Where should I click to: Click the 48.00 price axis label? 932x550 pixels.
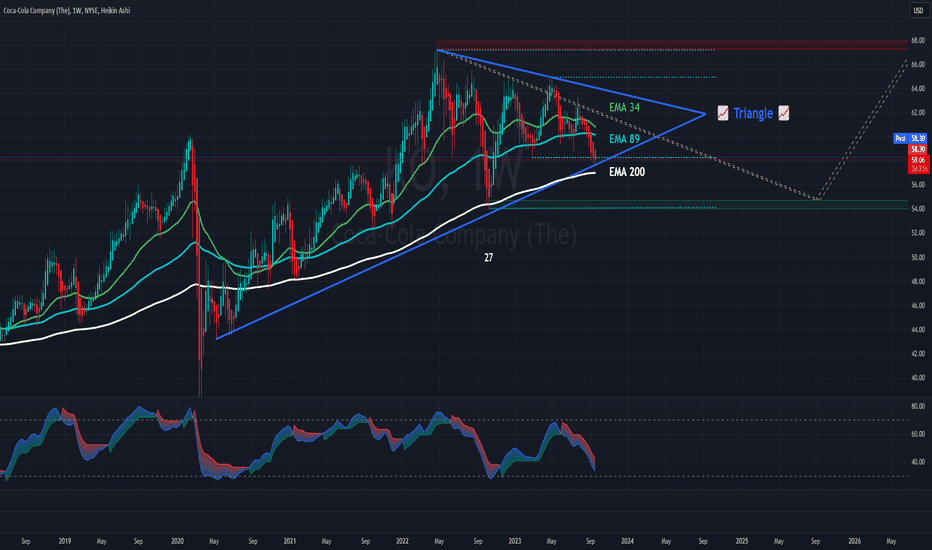[x=918, y=281]
